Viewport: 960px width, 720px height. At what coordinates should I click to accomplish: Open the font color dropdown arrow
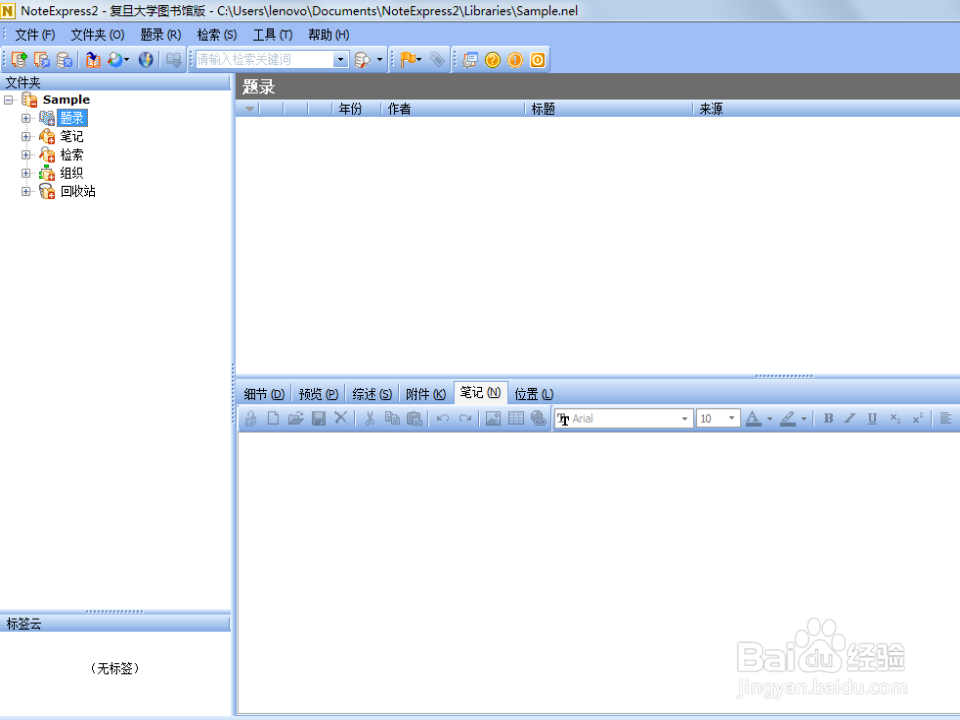(770, 419)
